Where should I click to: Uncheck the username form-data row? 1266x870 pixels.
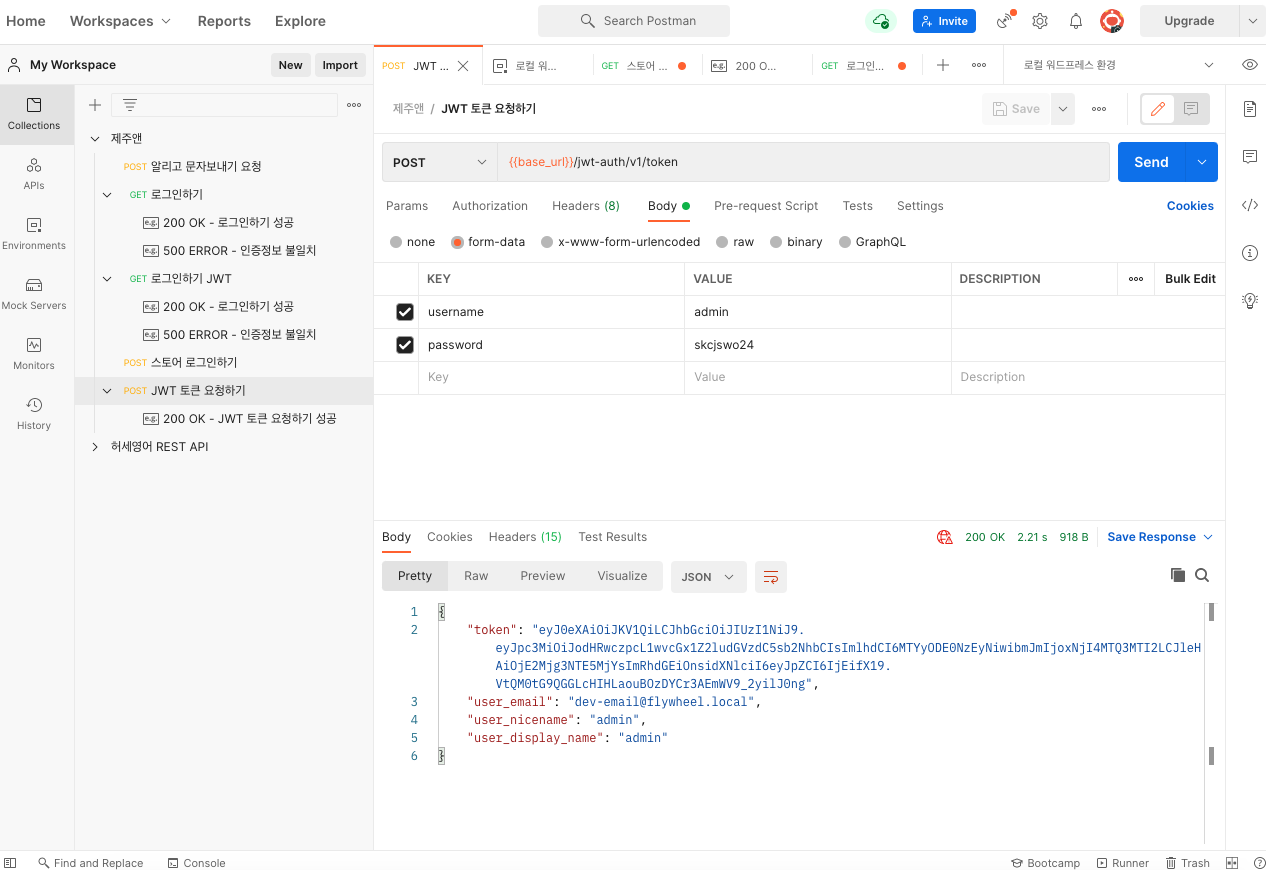405,312
